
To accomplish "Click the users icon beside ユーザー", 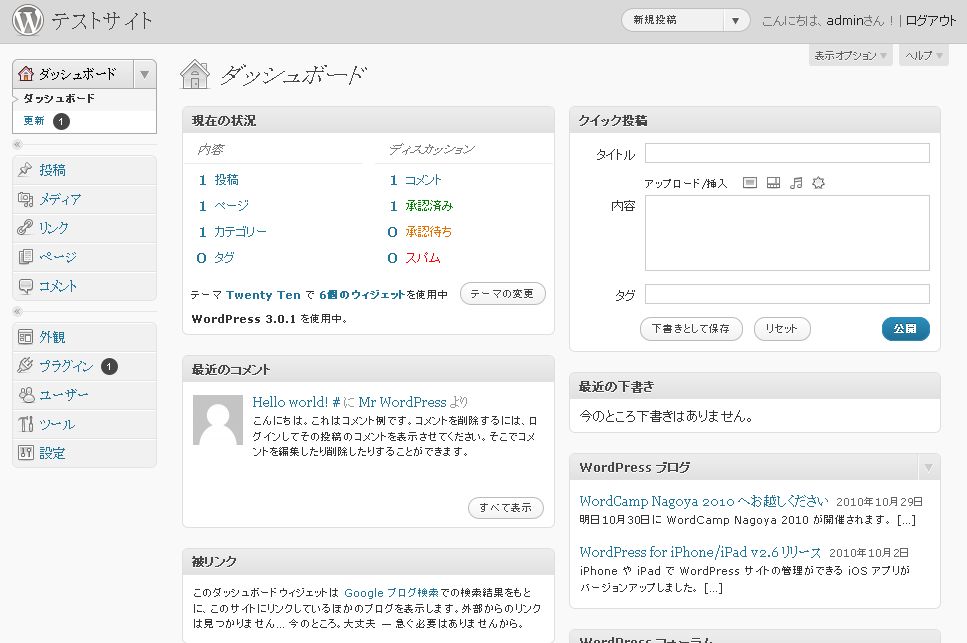I will click(x=25, y=395).
